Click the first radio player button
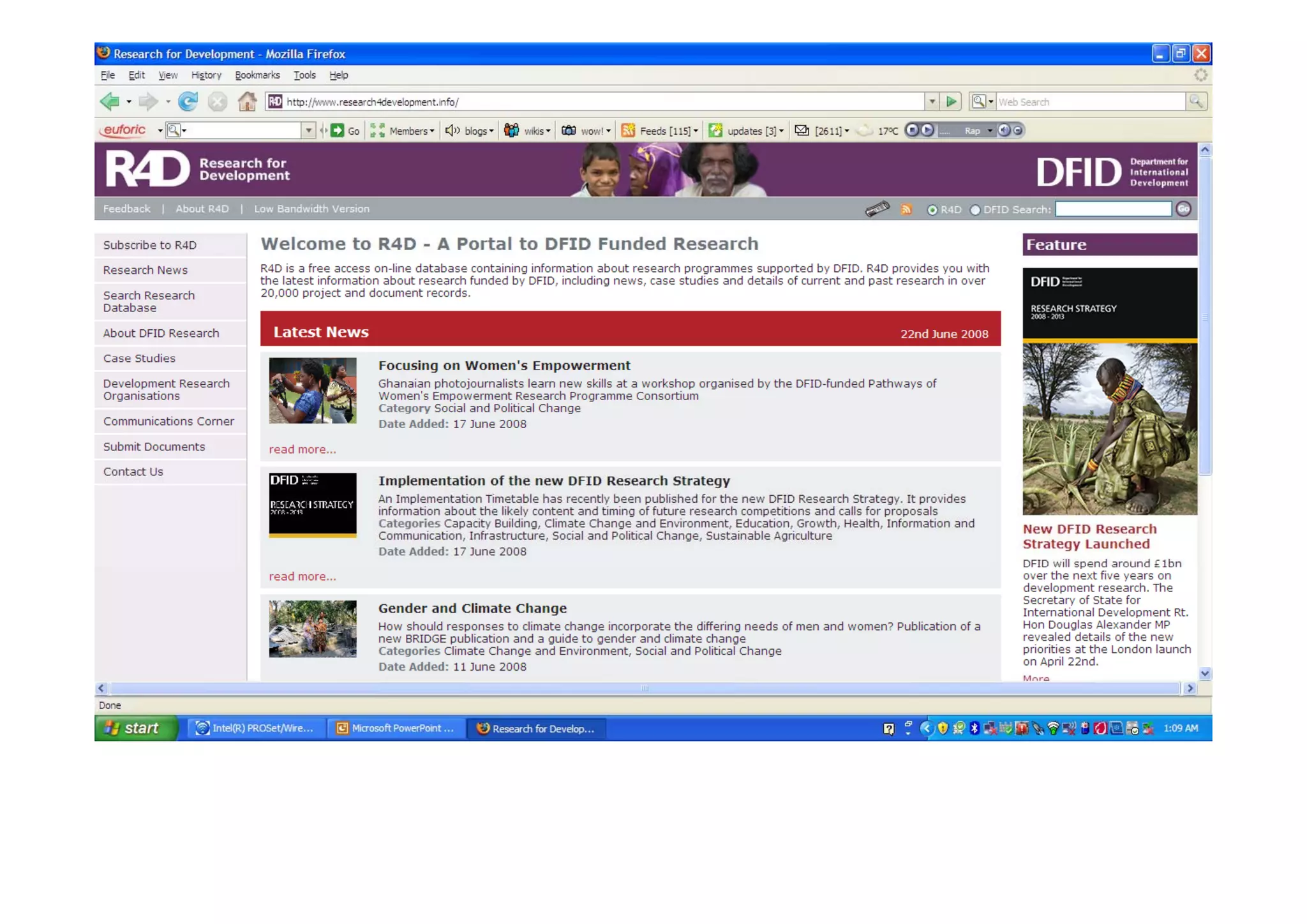Image resolution: width=1307 pixels, height=924 pixels. 912,130
